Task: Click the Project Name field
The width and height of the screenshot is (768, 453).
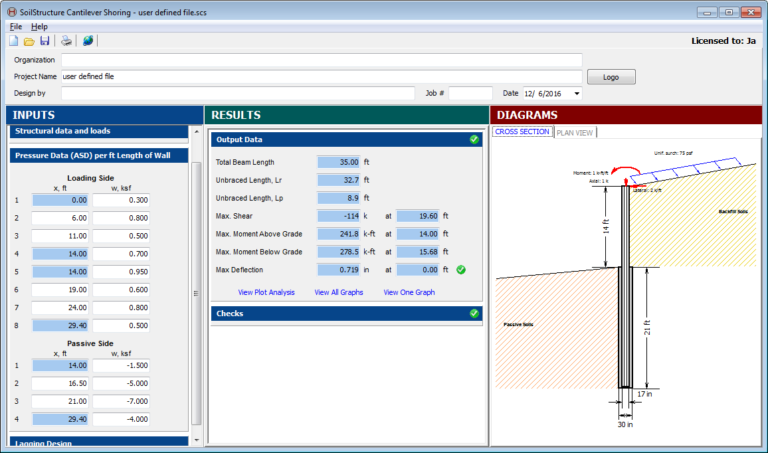Action: [x=321, y=77]
